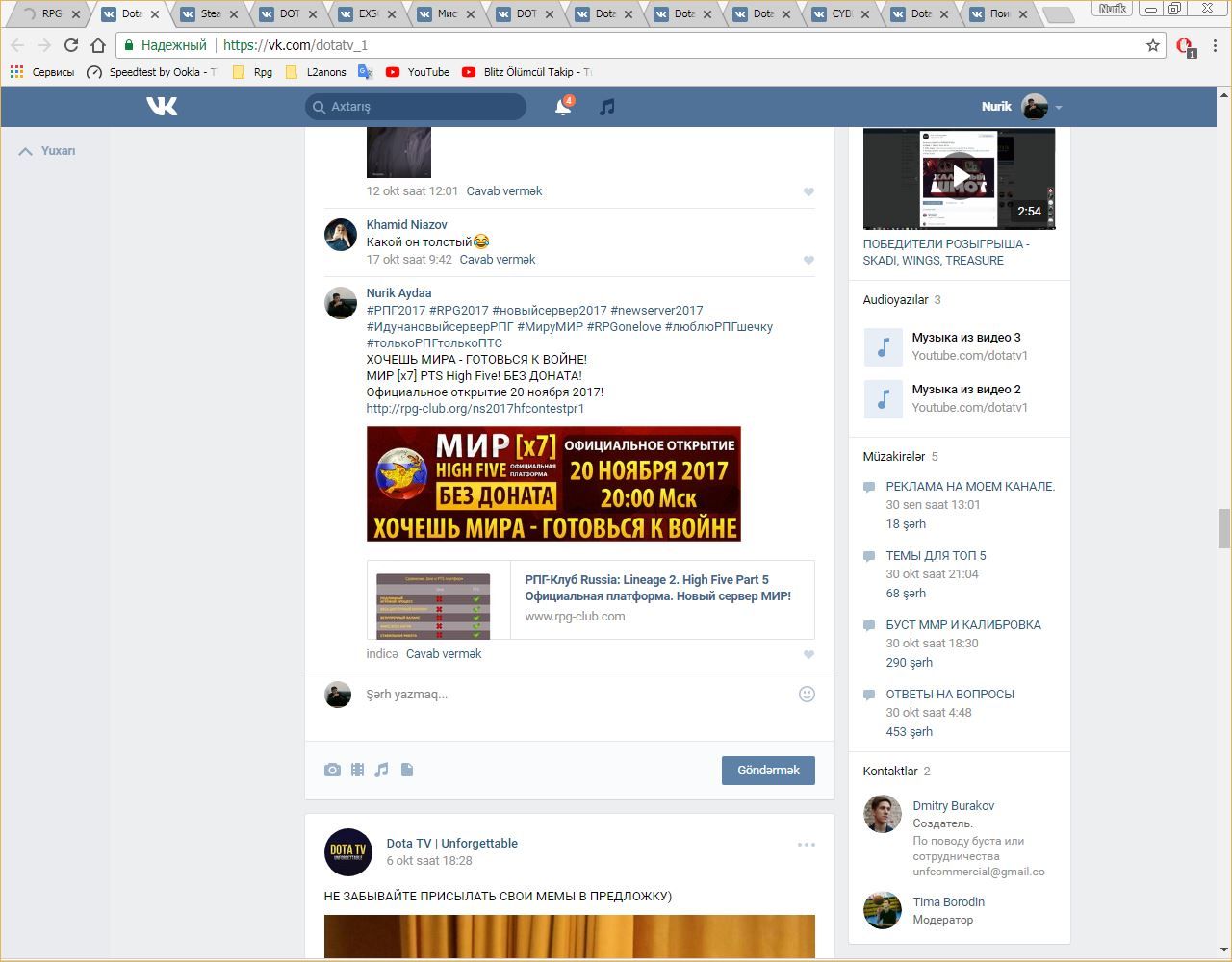Screen dimensions: 1232x962
Task: Play audio Музыка из видео 2
Action: pos(883,398)
